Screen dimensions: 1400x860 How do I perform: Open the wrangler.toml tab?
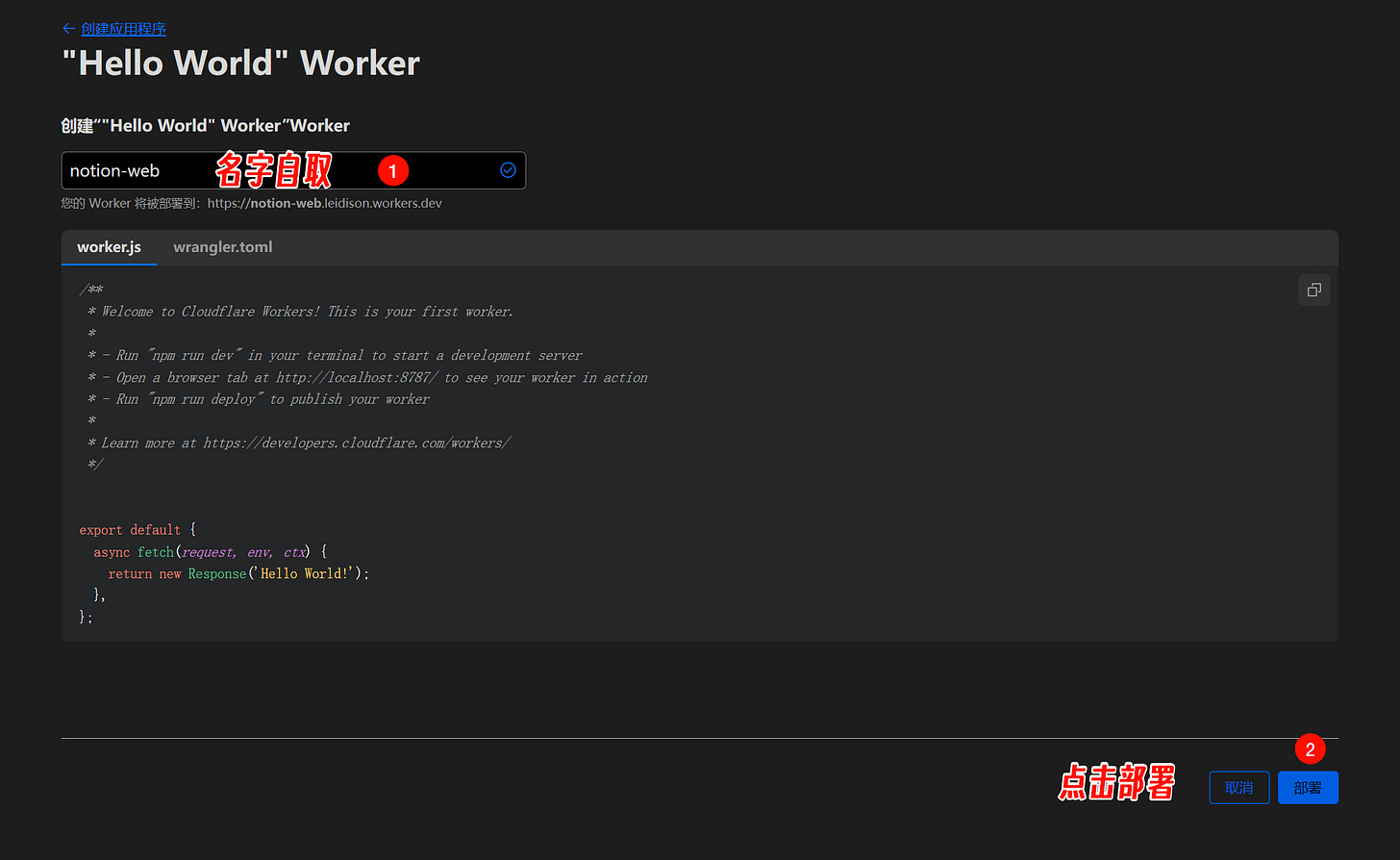(x=222, y=247)
